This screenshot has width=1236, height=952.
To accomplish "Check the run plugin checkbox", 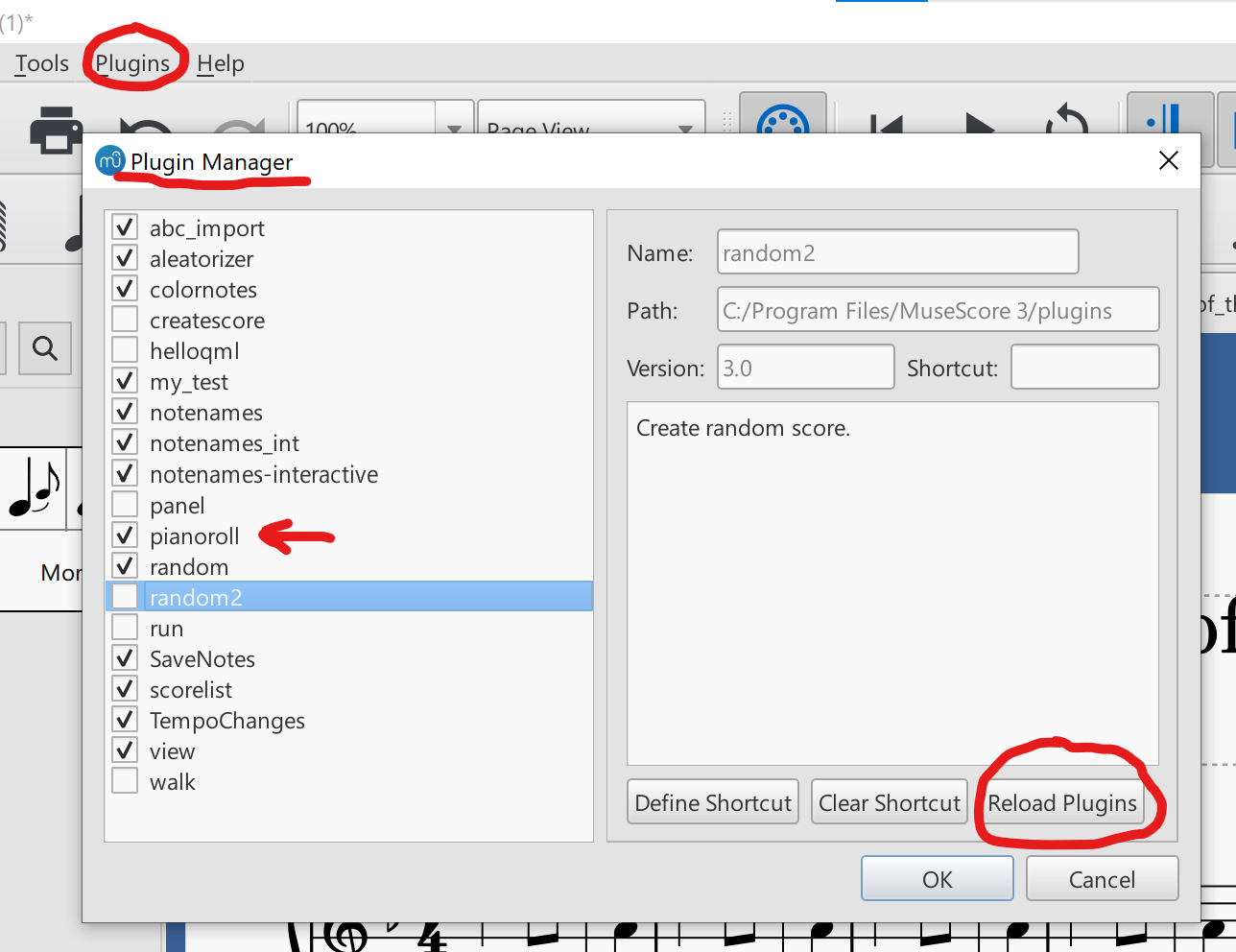I will click(125, 628).
